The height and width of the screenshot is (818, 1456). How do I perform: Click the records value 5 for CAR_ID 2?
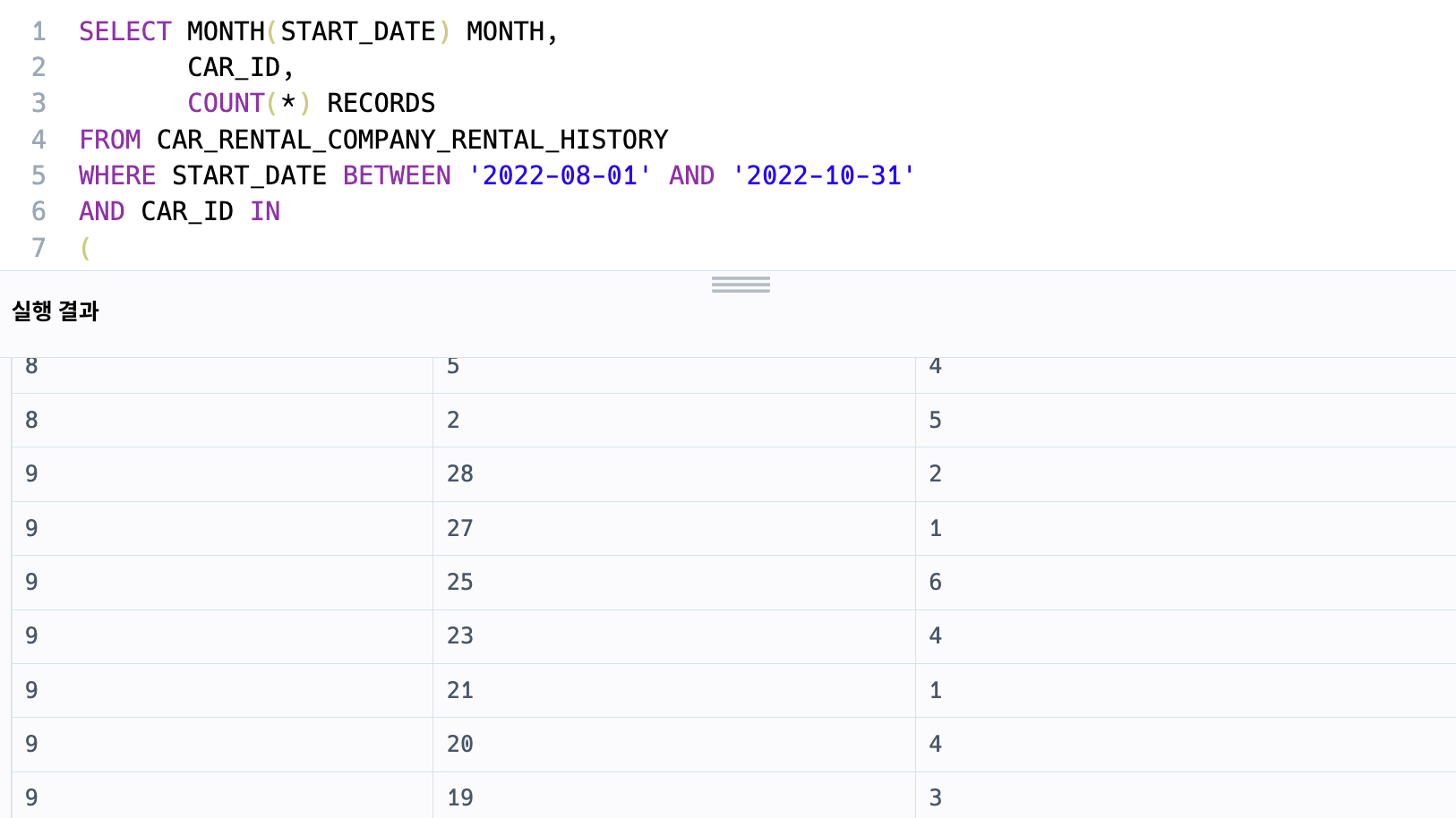1186,421
